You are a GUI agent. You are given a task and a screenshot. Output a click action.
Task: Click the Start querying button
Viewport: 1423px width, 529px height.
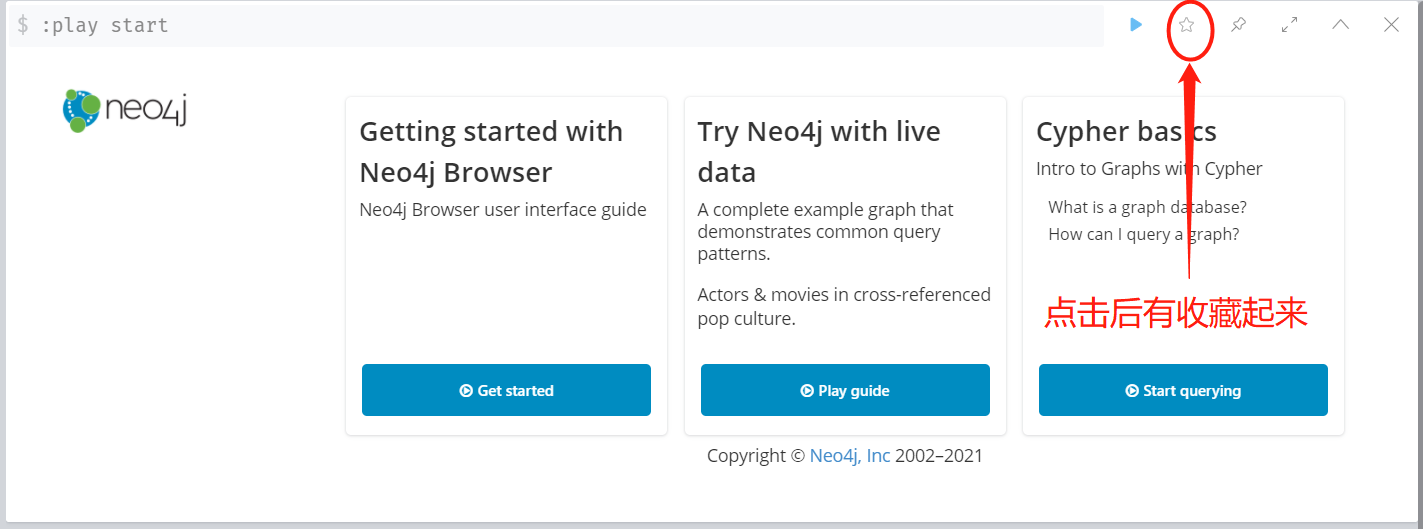[1183, 390]
